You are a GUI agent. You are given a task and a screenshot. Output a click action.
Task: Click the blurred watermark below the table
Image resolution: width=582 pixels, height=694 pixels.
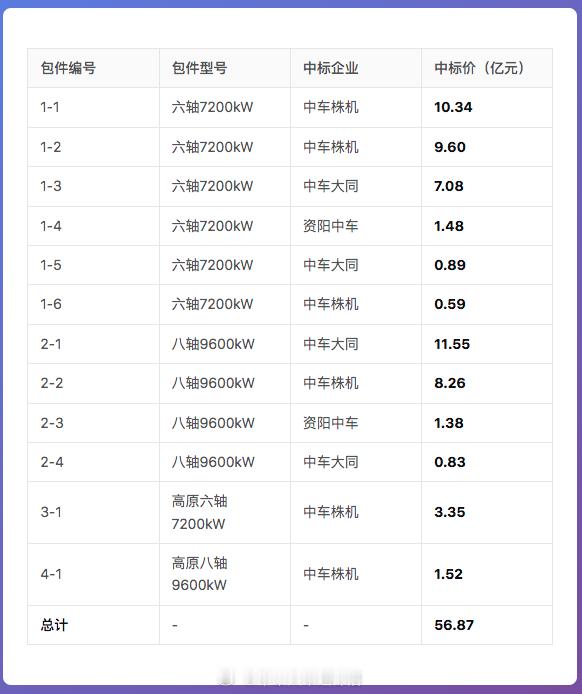click(291, 678)
